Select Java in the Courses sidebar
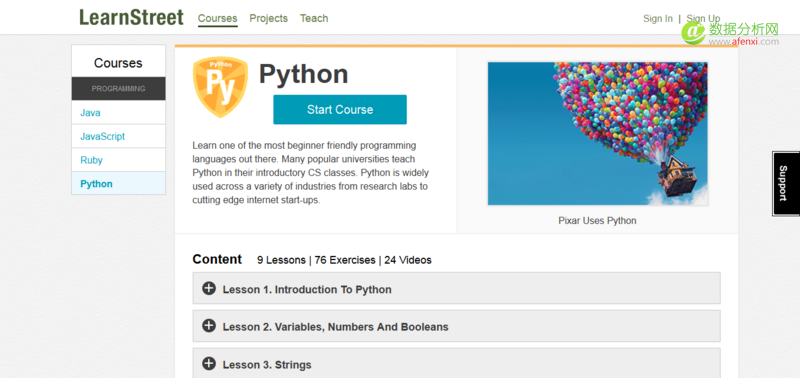The image size is (800, 378). pyautogui.click(x=118, y=113)
